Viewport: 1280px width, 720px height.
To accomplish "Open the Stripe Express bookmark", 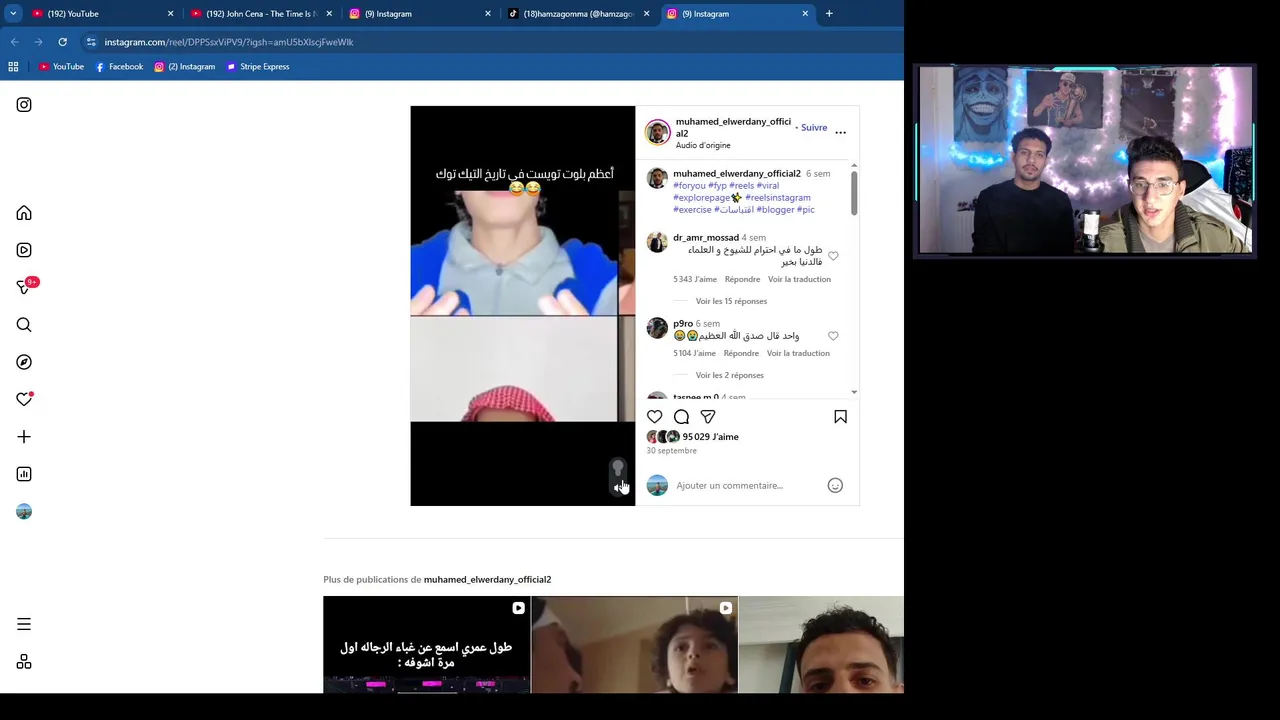I will [258, 67].
